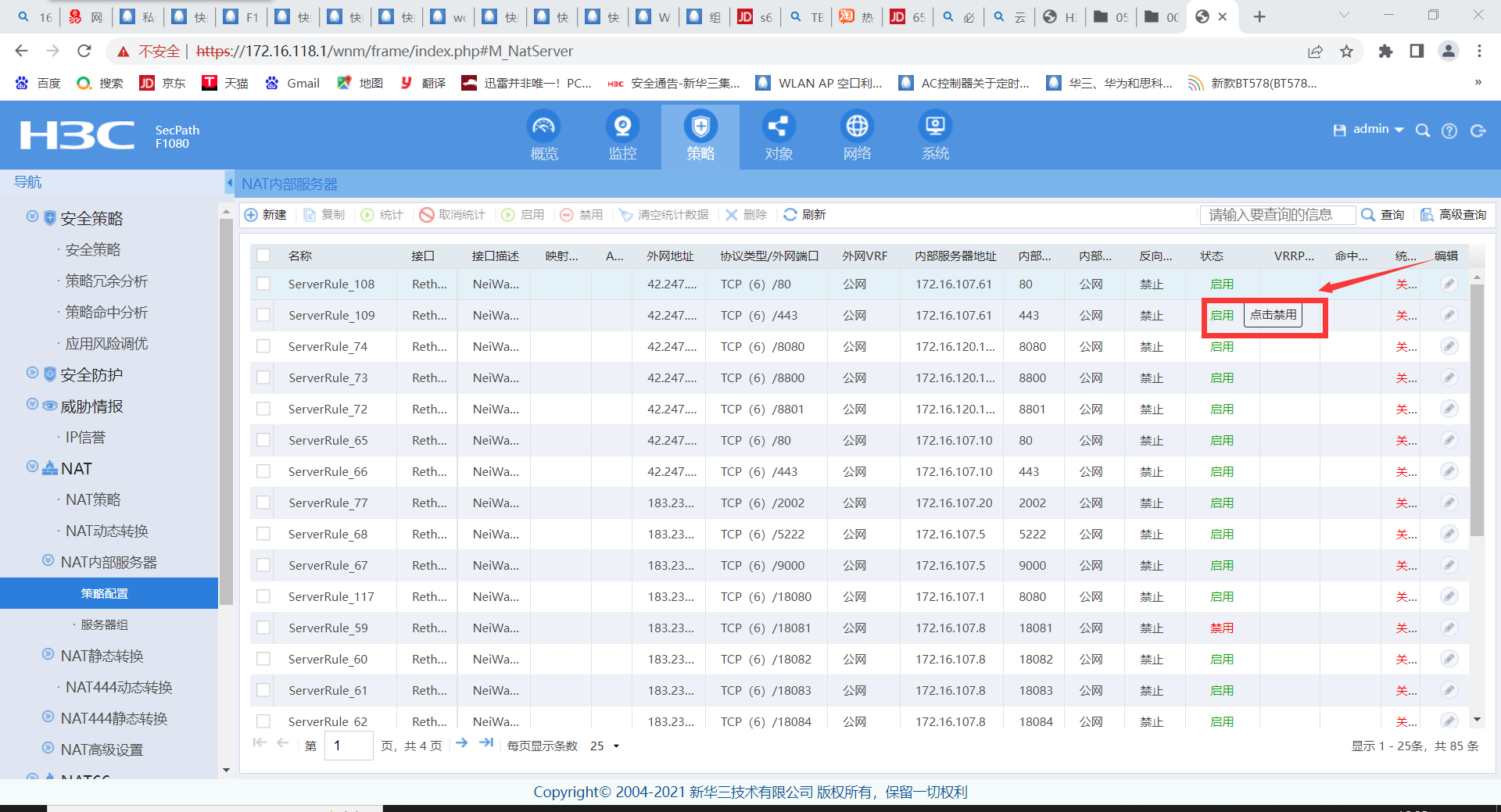This screenshot has height=812, width=1501.
Task: Go to next page arrow
Action: tap(462, 743)
